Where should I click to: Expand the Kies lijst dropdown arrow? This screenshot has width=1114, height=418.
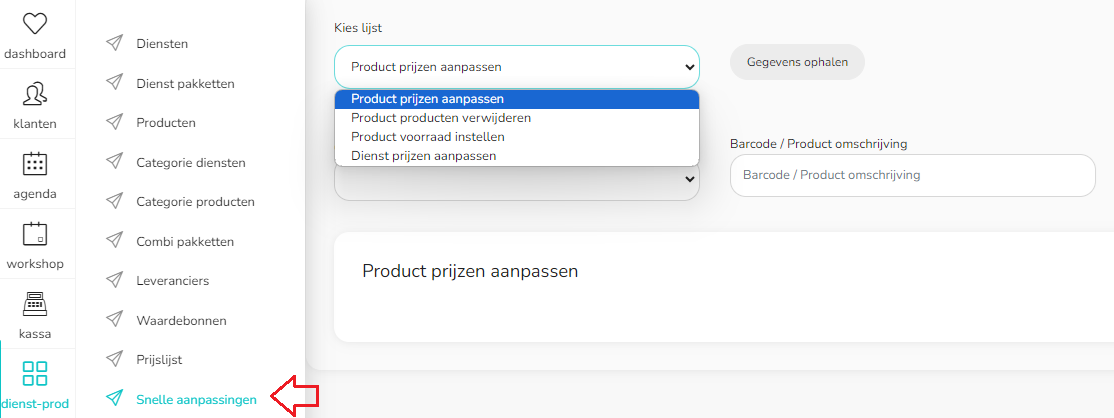point(688,67)
